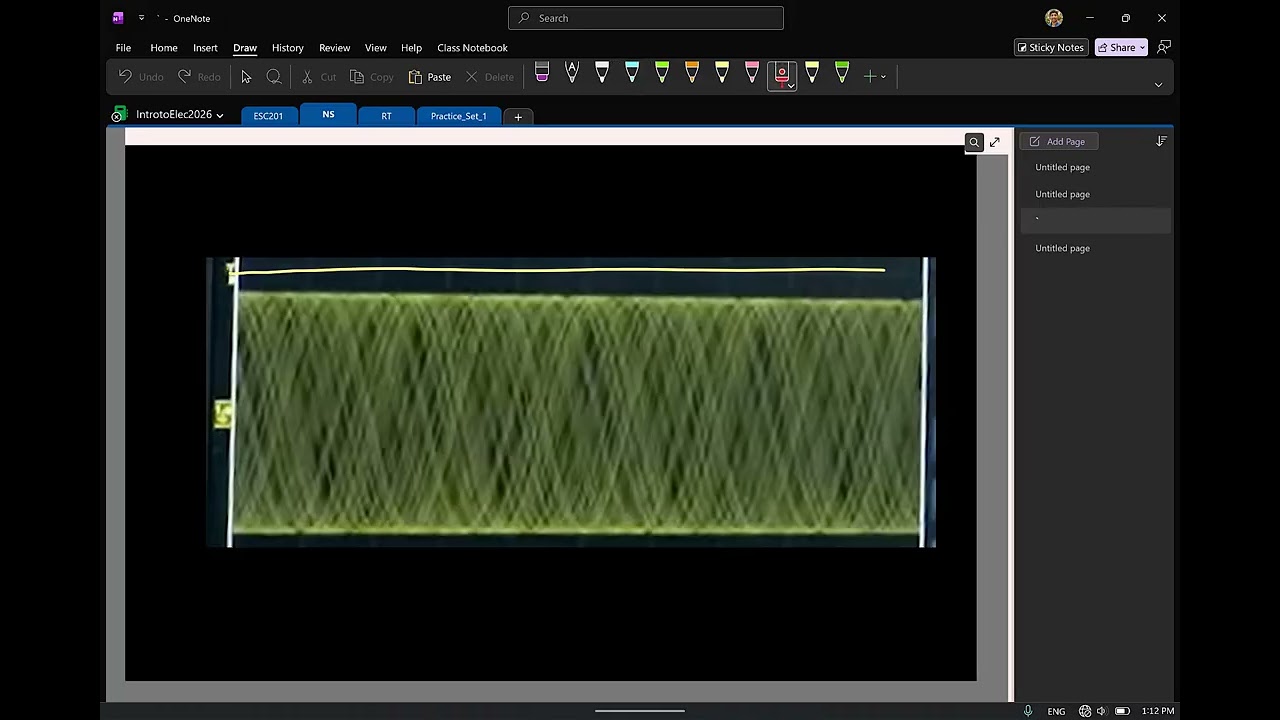Click the 1:12 PM clock

1158,711
